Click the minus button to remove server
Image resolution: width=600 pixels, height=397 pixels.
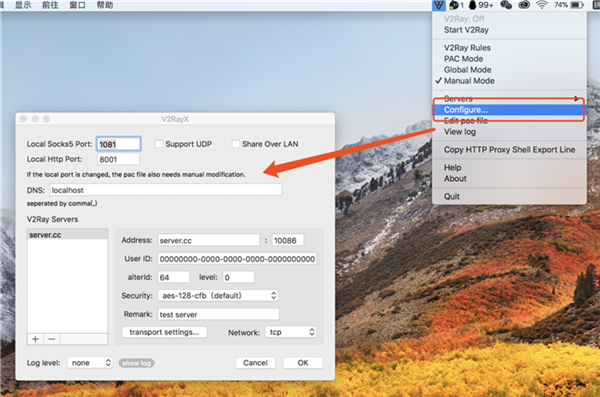pyautogui.click(x=52, y=339)
